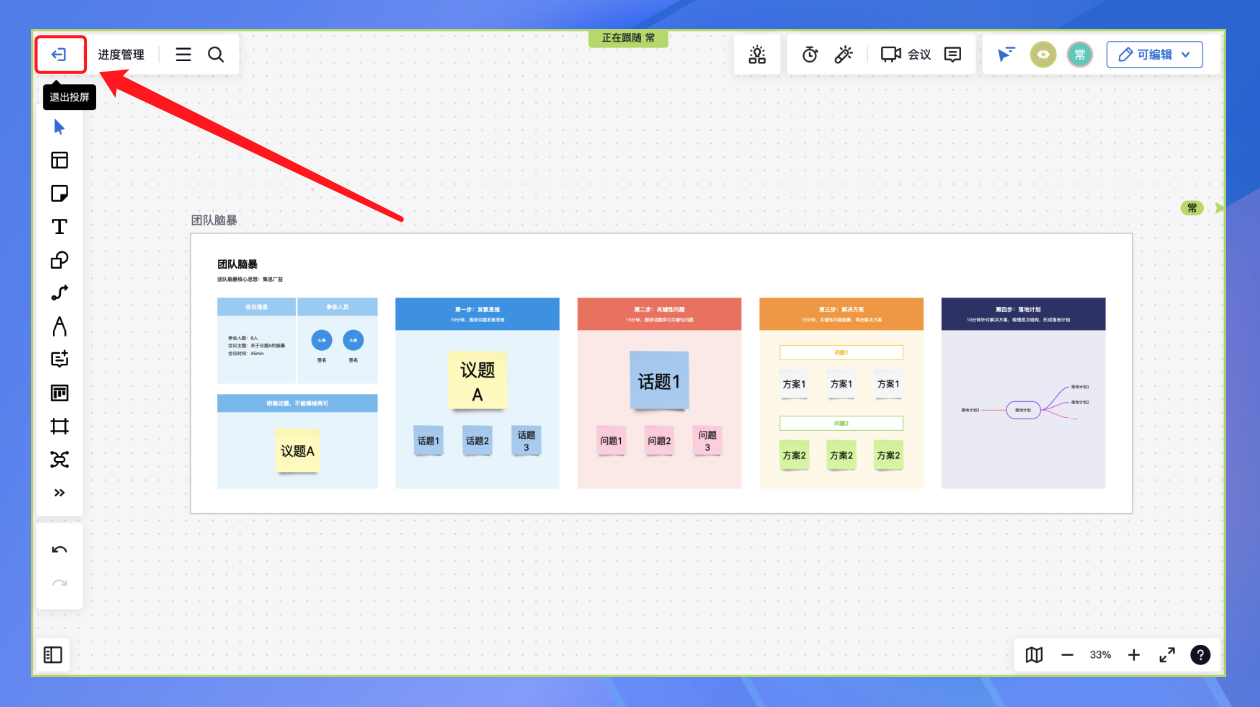
Task: Expand more tools double chevron
Action: pos(59,493)
